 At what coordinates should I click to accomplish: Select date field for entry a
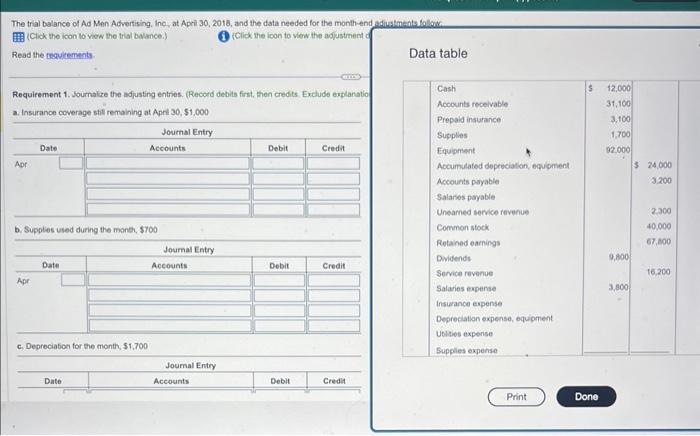[x=71, y=163]
